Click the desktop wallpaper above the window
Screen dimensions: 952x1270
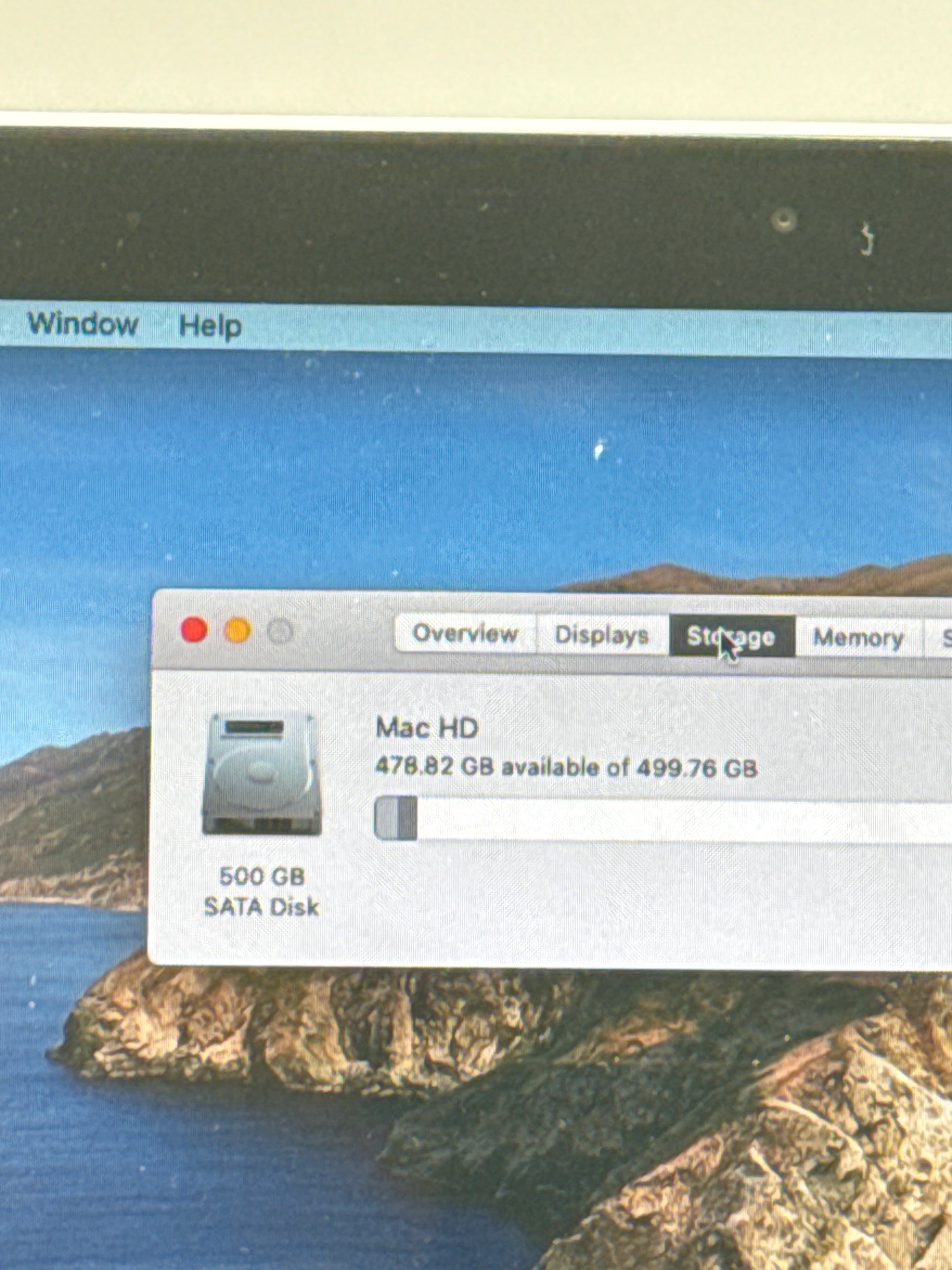[x=459, y=488]
